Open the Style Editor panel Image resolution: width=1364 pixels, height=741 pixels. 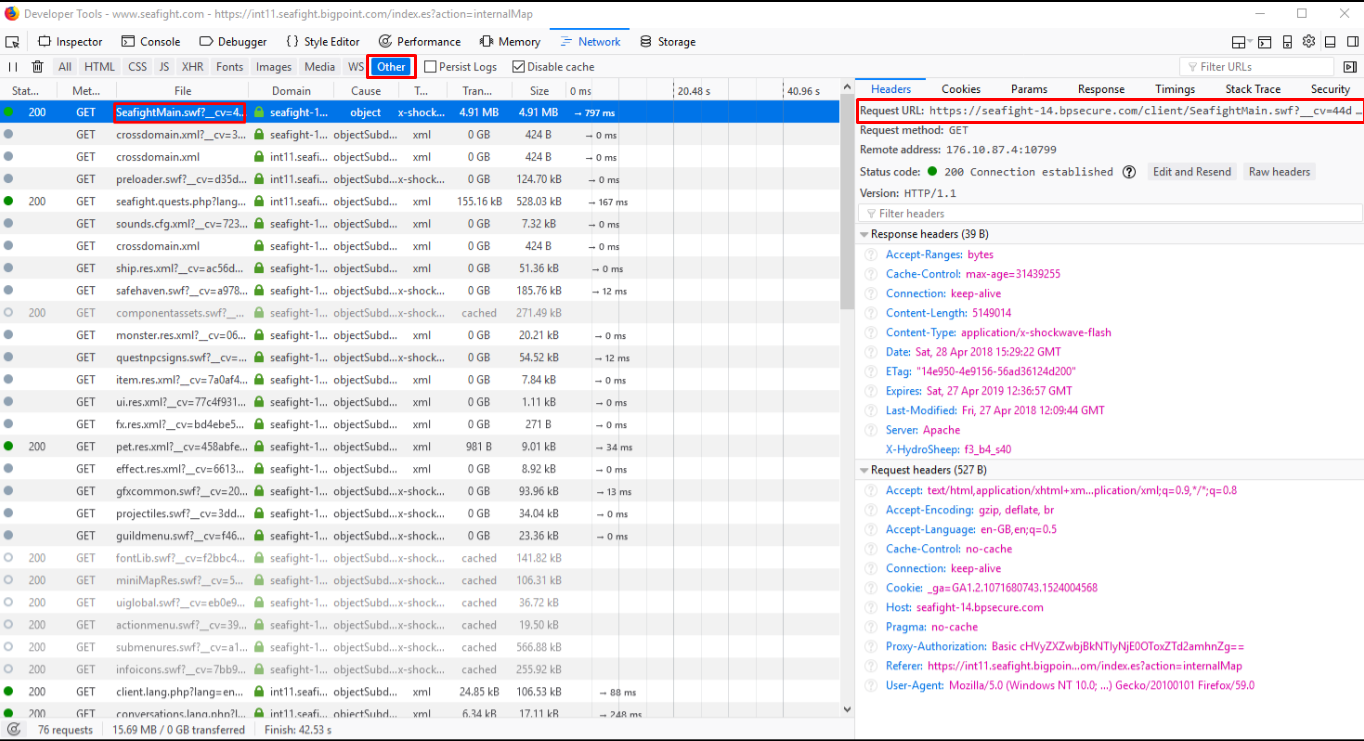tap(322, 42)
